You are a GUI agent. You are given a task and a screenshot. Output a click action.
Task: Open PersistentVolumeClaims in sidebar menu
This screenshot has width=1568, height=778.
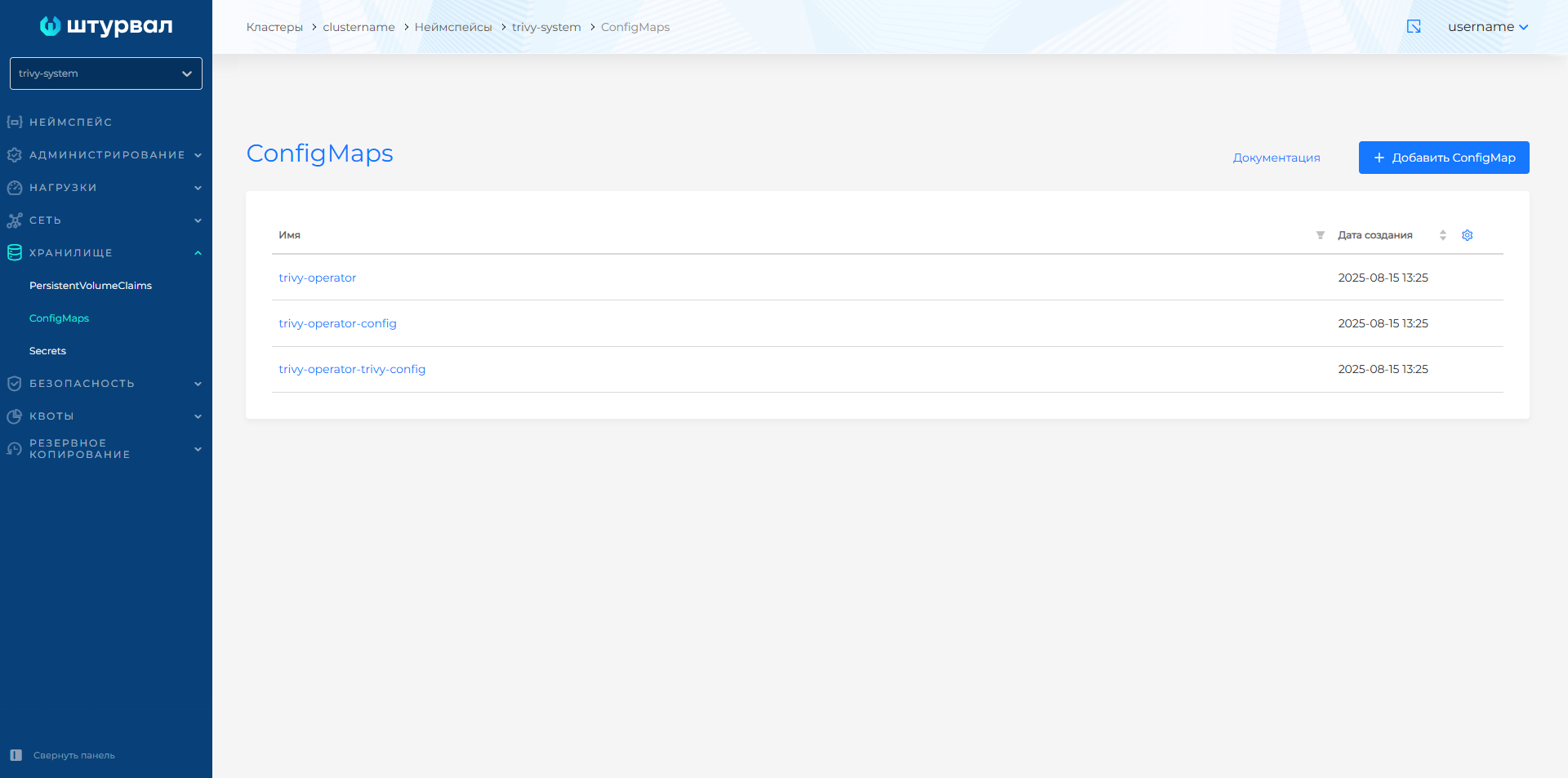coord(91,286)
